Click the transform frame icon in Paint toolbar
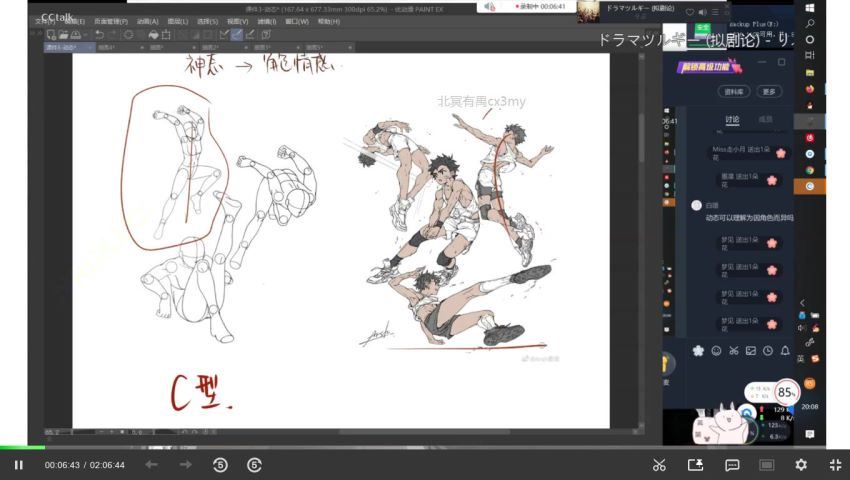 click(166, 35)
